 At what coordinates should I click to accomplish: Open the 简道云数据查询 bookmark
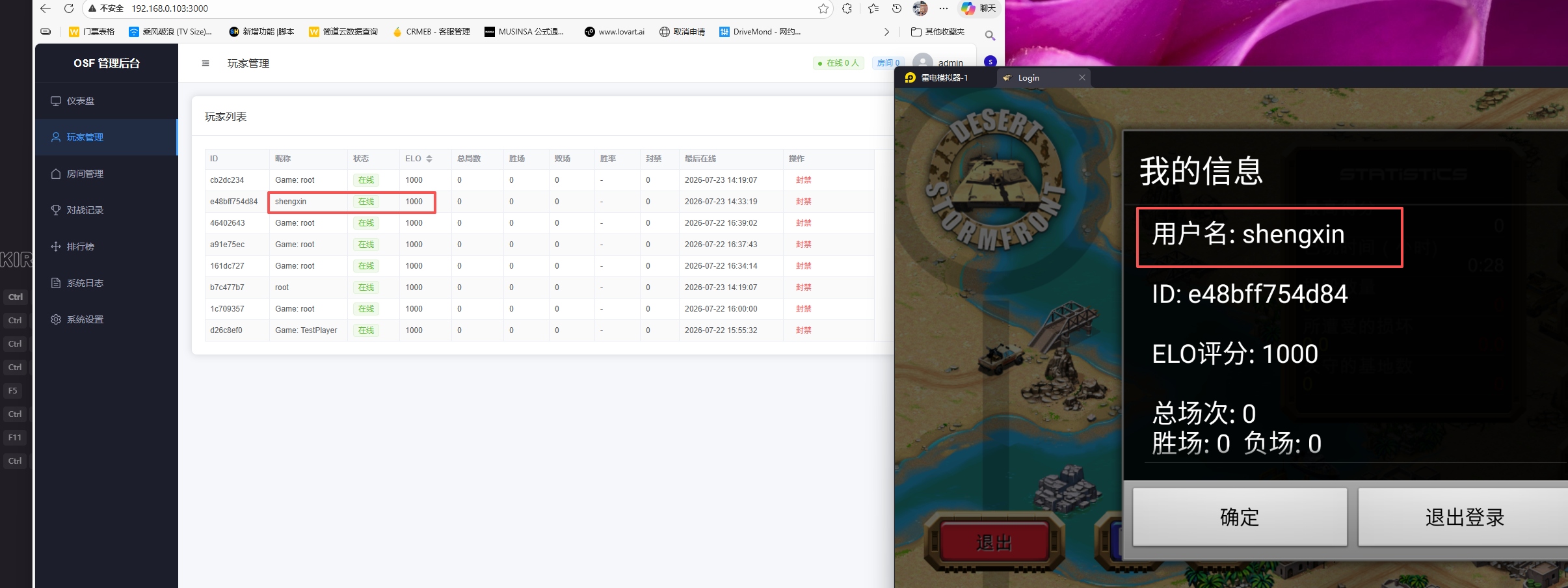tap(343, 32)
